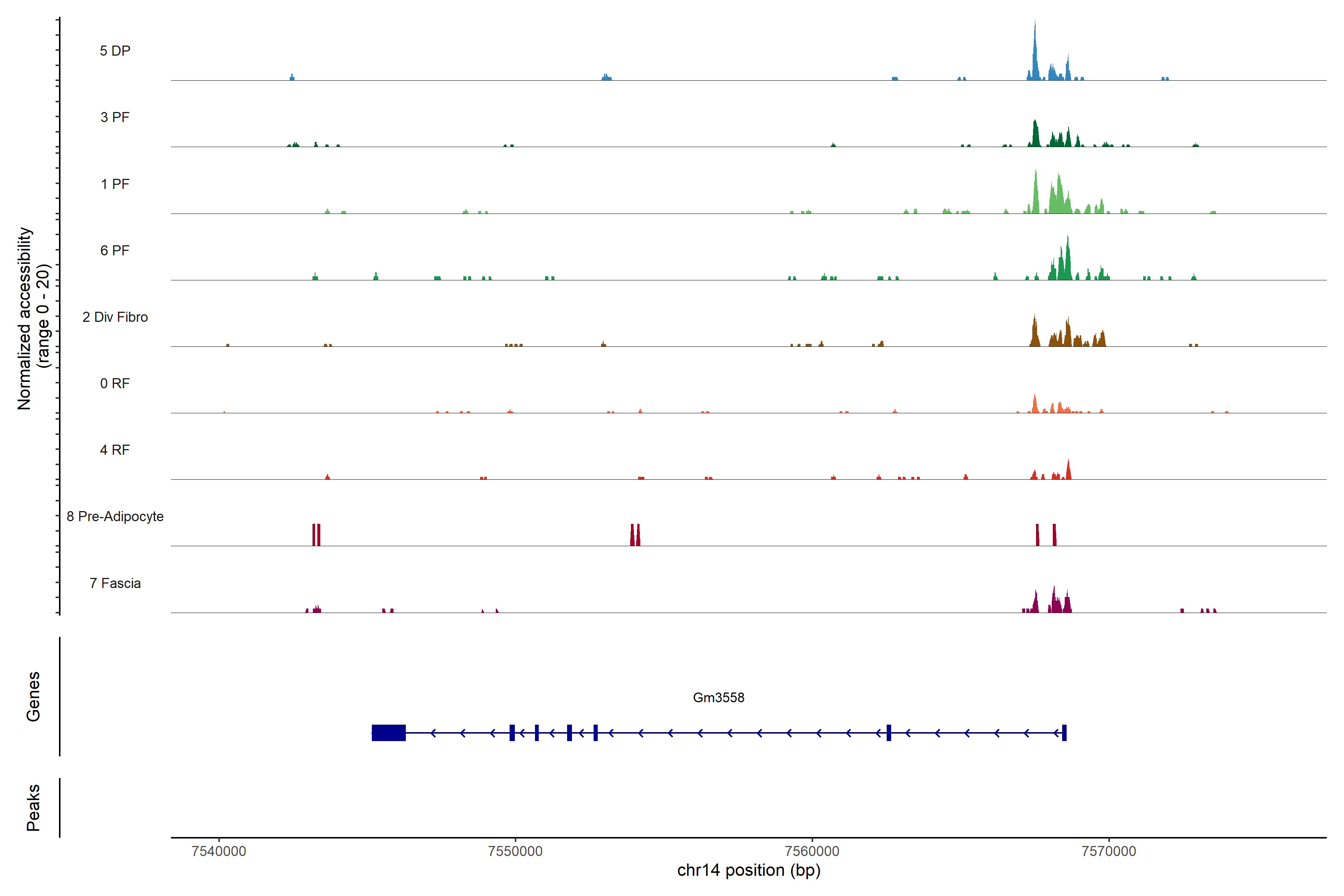Click the 4 RF track label
This screenshot has width=1344, height=896.
click(115, 450)
